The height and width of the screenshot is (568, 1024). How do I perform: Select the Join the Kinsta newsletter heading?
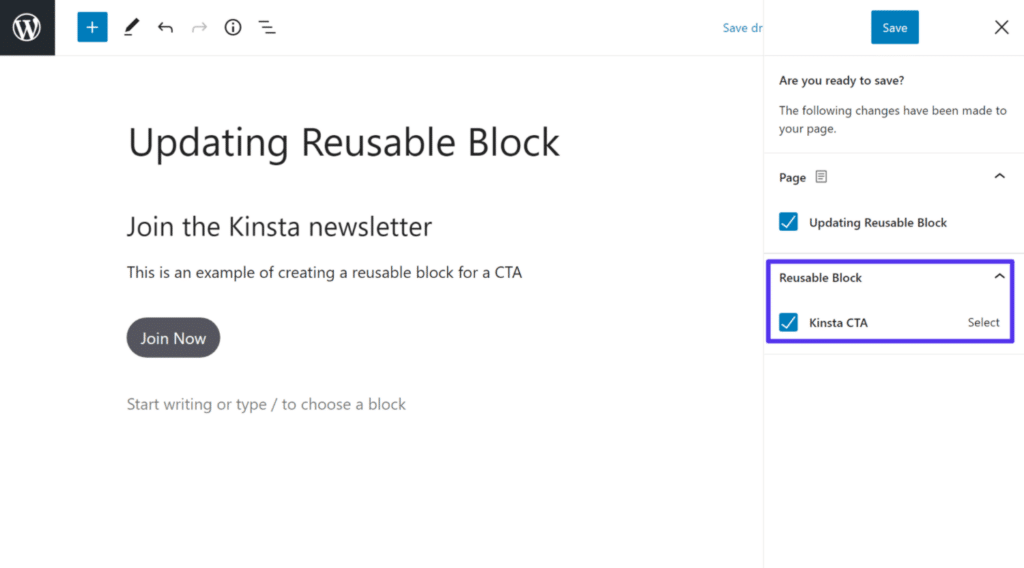[x=279, y=226]
